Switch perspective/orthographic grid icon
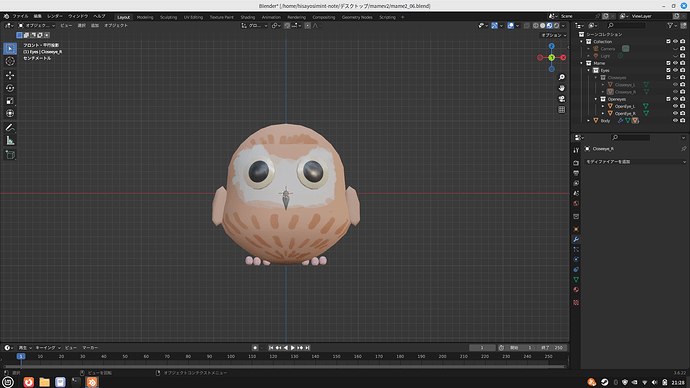 click(562, 110)
